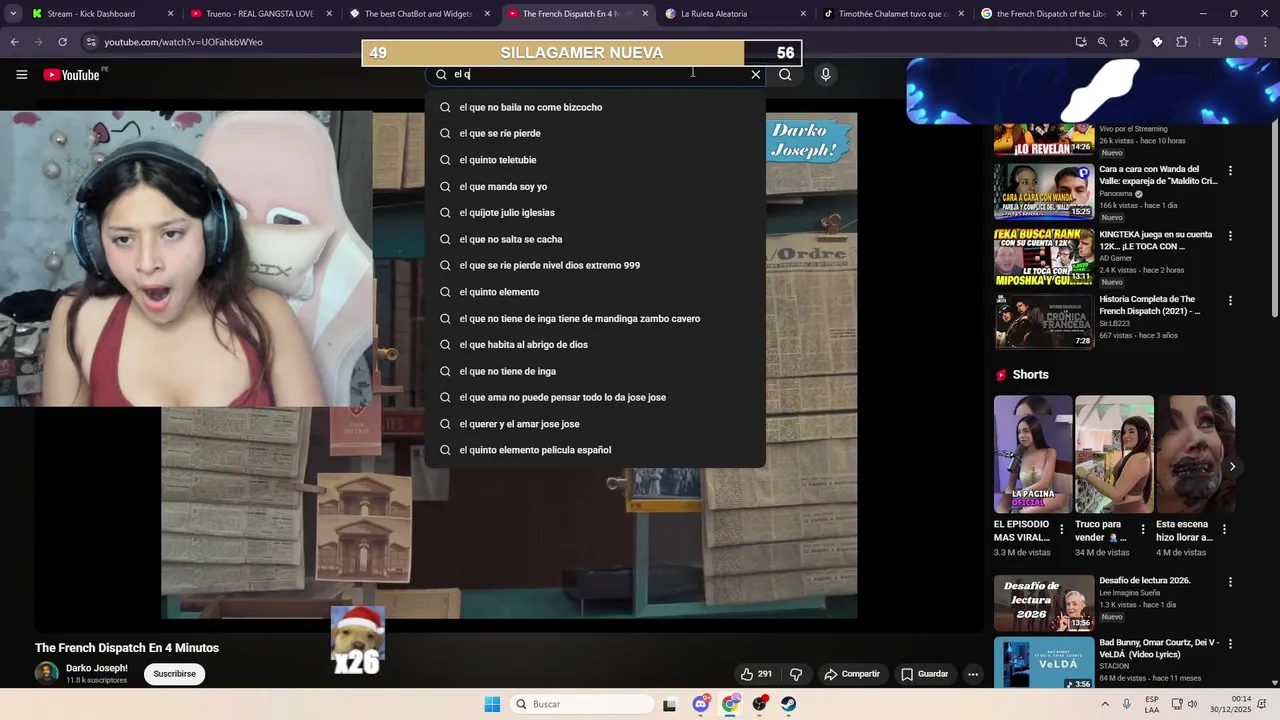
Task: Open the Extensions puzzle icon
Action: click(x=1181, y=42)
